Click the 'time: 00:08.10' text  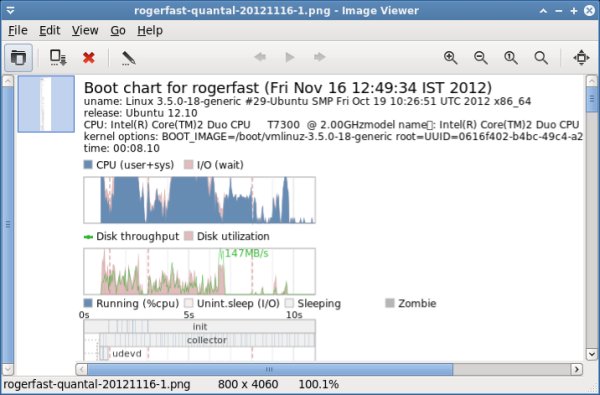point(122,148)
